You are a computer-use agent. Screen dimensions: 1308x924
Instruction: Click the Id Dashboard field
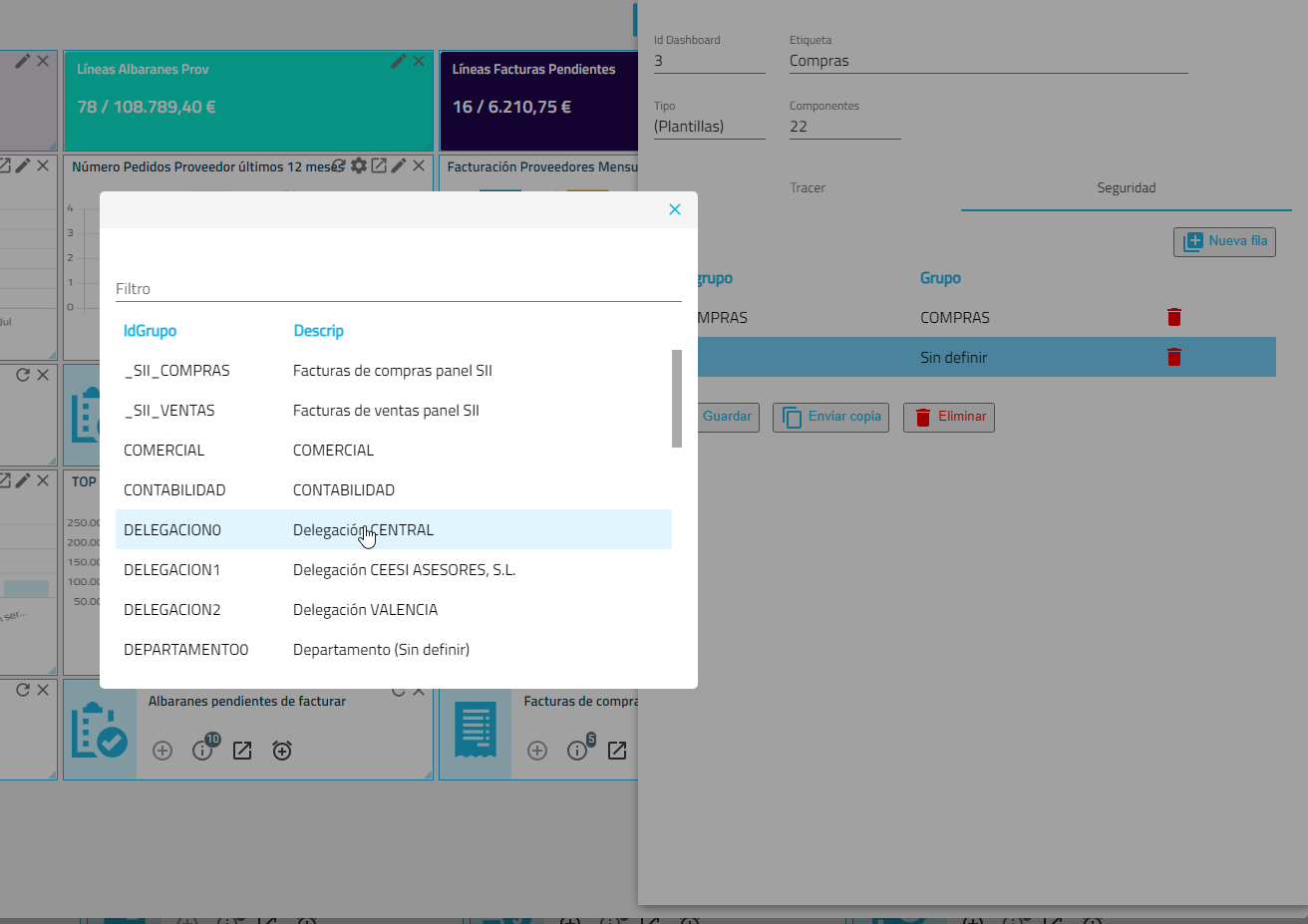pos(710,61)
